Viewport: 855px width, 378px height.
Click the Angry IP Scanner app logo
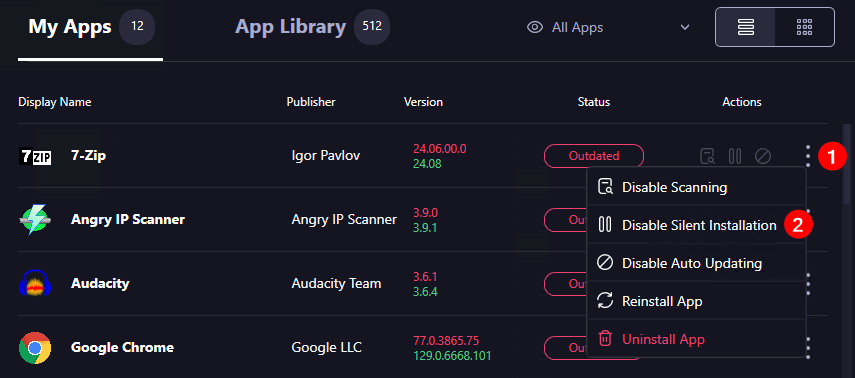coord(35,220)
